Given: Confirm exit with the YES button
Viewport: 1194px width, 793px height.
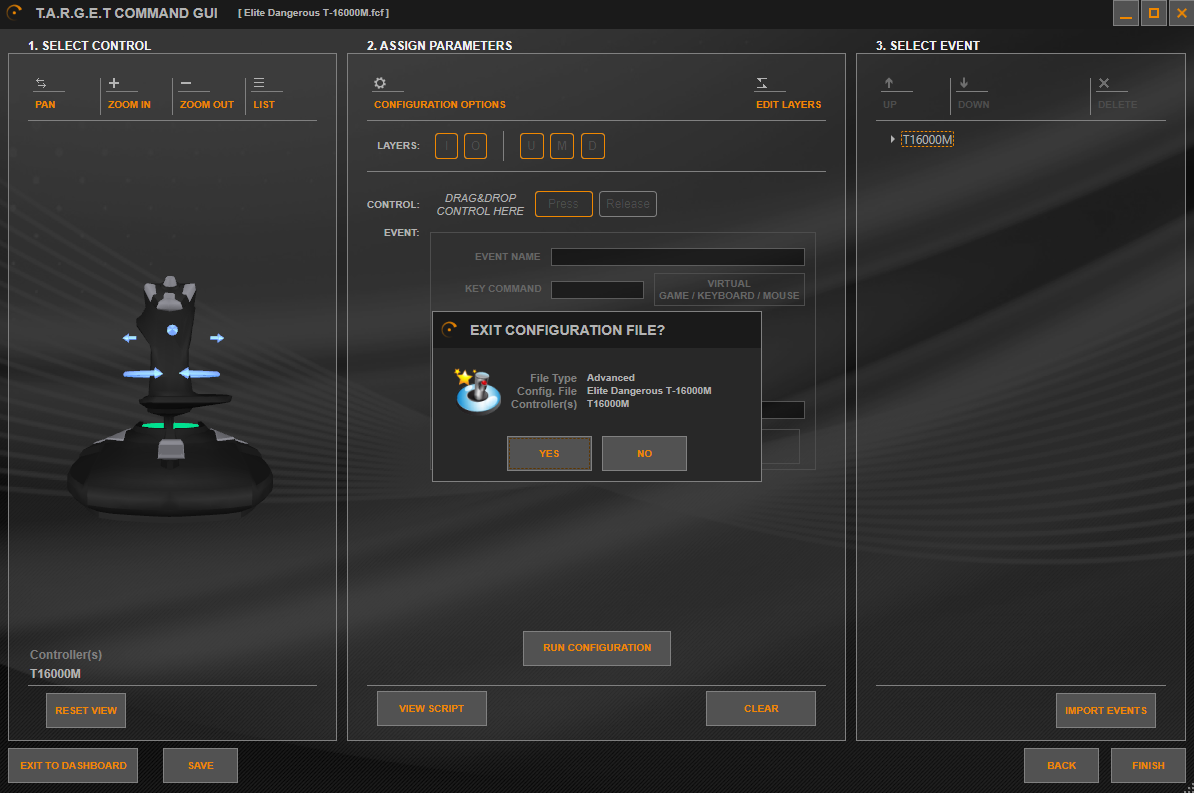Looking at the screenshot, I should click(x=549, y=453).
